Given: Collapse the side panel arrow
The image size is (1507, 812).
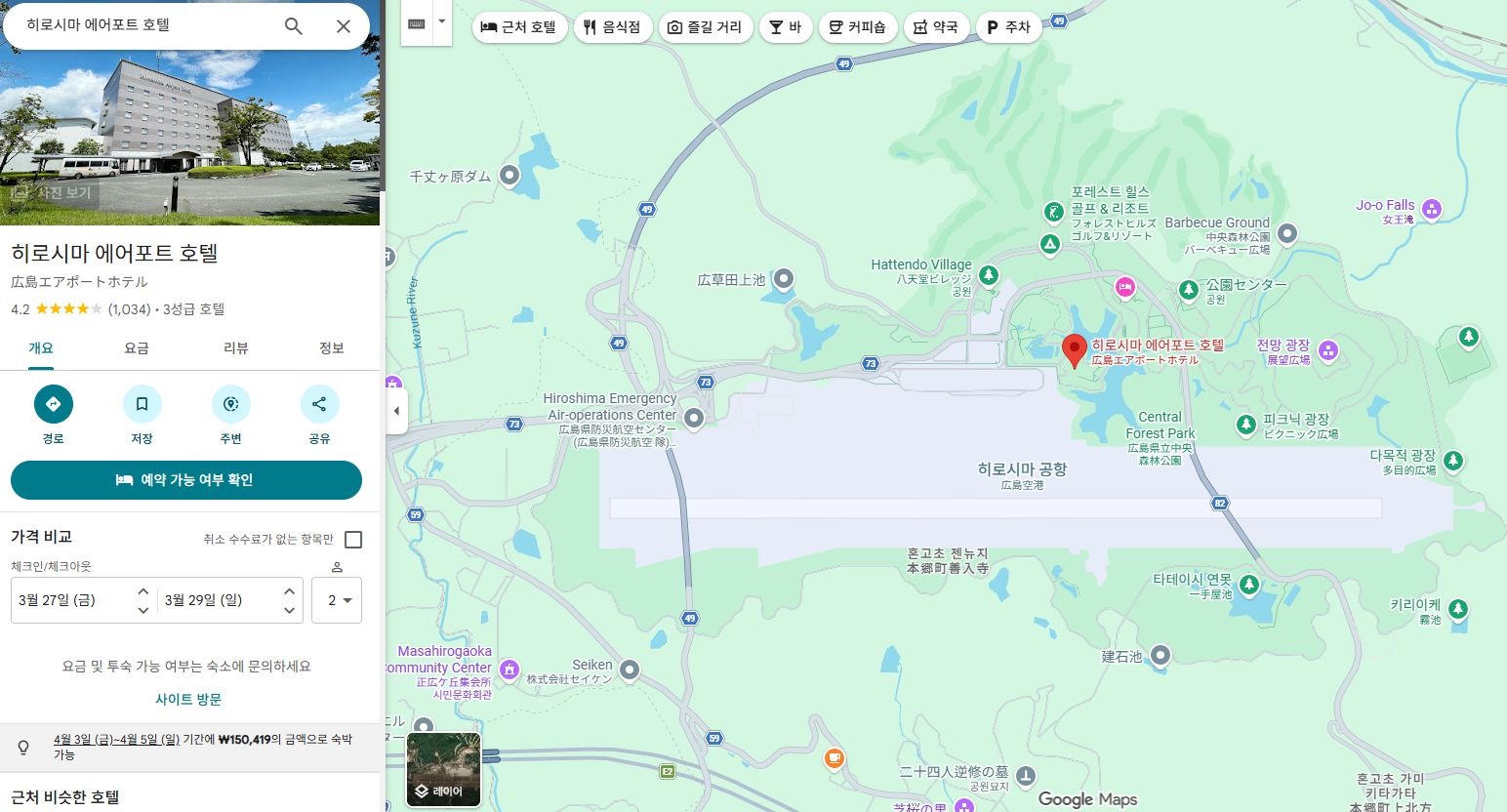Looking at the screenshot, I should coord(396,411).
